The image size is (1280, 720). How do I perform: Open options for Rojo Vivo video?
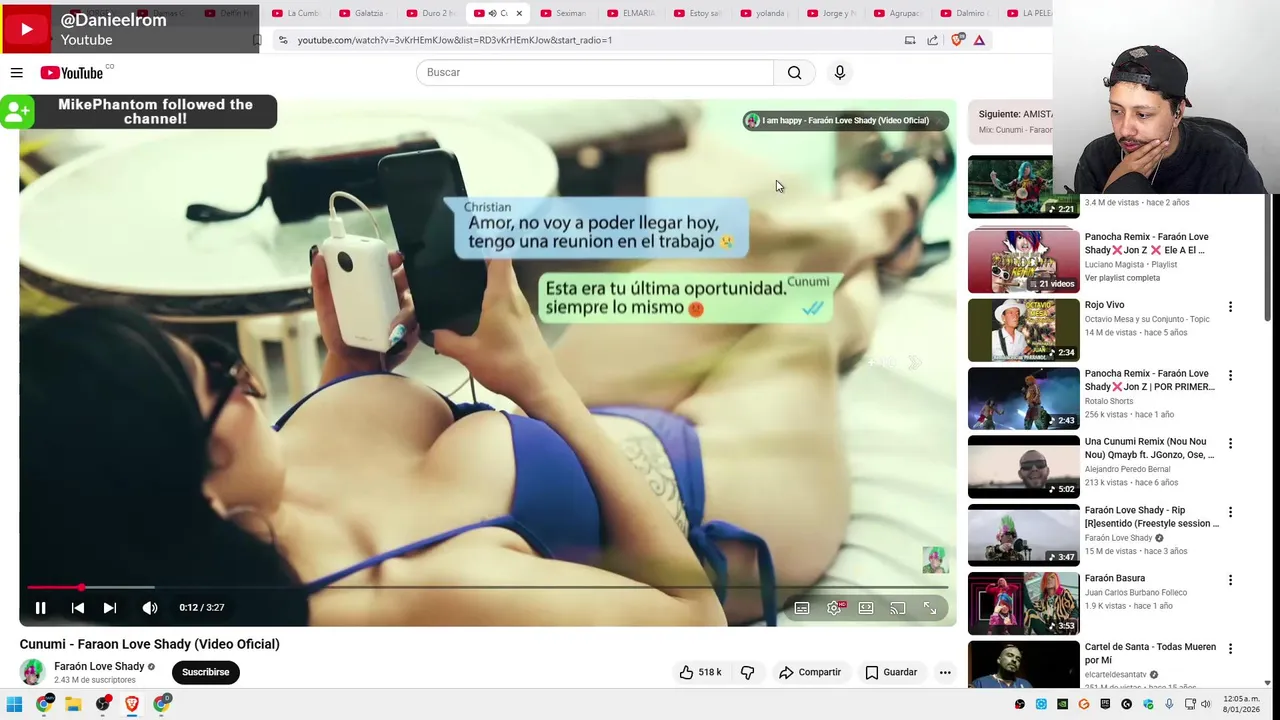point(1230,308)
